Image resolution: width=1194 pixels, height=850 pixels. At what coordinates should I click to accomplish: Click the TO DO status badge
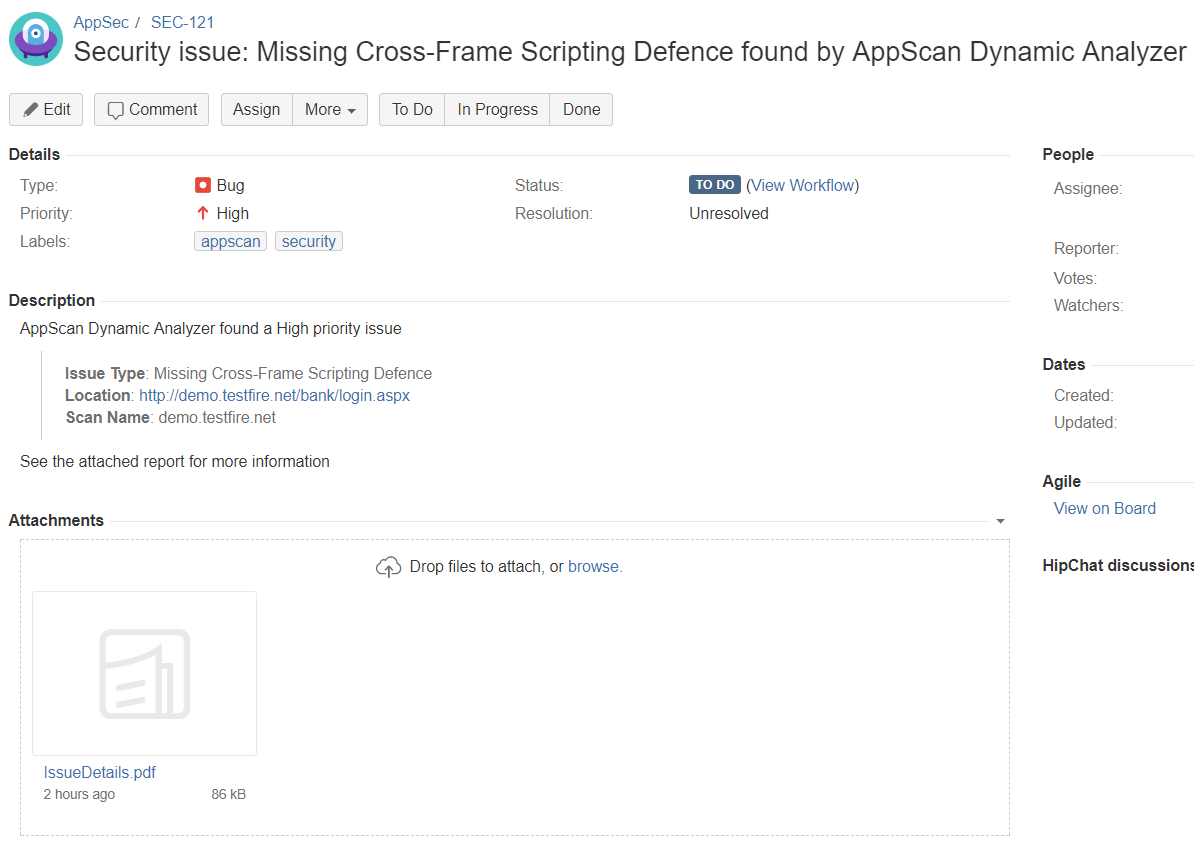pyautogui.click(x=714, y=184)
